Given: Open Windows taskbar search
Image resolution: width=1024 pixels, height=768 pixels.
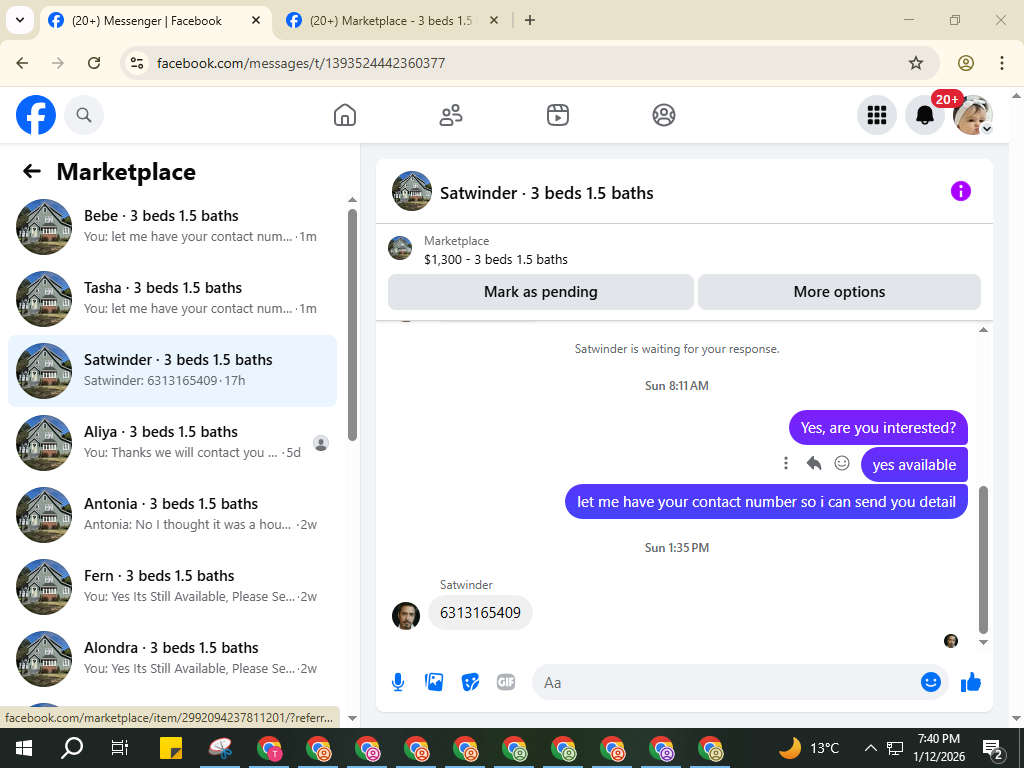Looking at the screenshot, I should [72, 748].
